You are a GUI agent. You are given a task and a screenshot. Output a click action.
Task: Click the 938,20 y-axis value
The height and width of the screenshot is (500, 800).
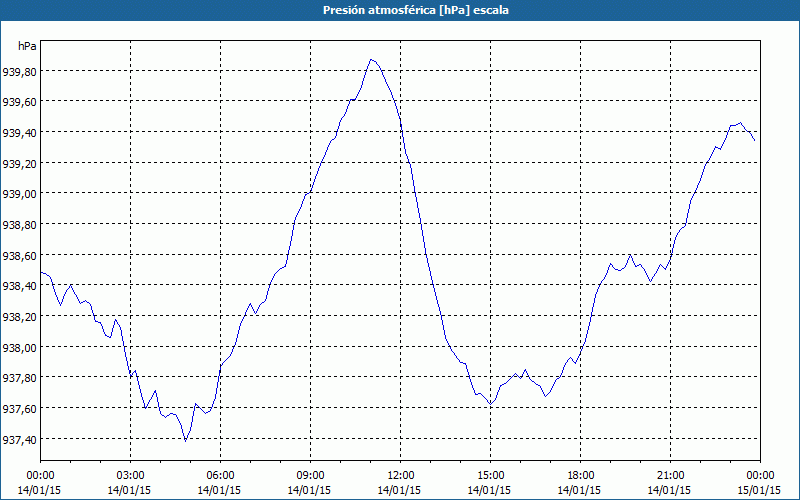(x=19, y=316)
